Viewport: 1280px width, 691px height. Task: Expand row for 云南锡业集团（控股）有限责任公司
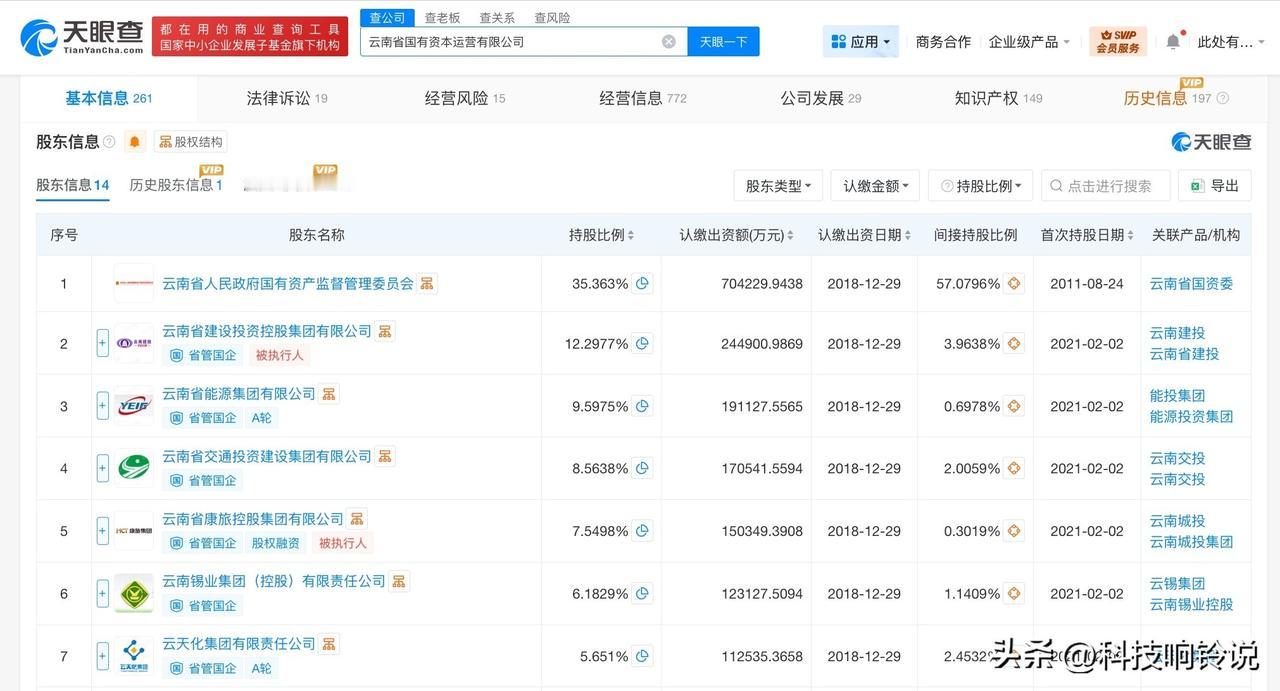pos(102,594)
